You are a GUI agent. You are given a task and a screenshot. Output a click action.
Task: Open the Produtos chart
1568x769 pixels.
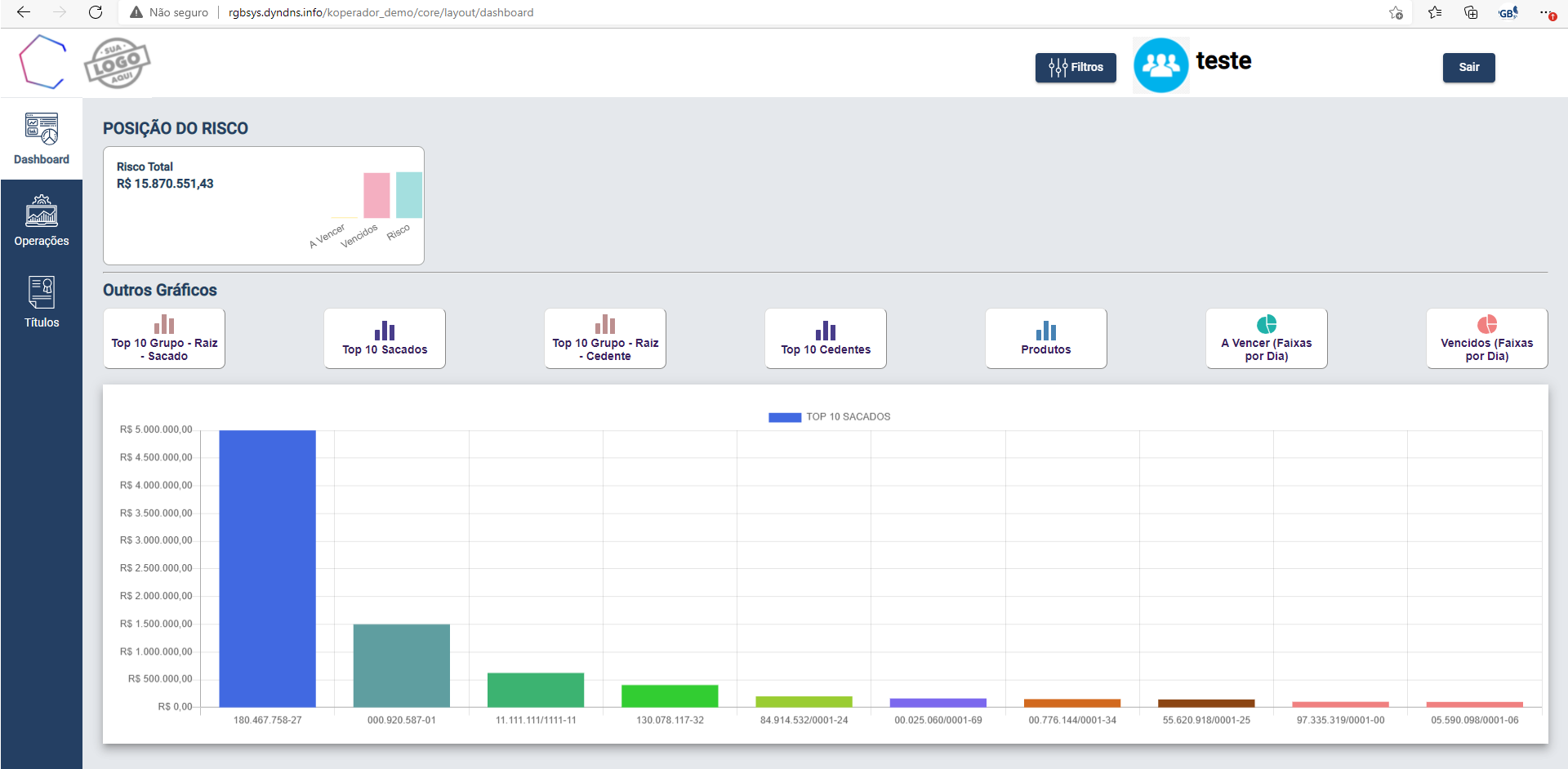click(x=1046, y=338)
